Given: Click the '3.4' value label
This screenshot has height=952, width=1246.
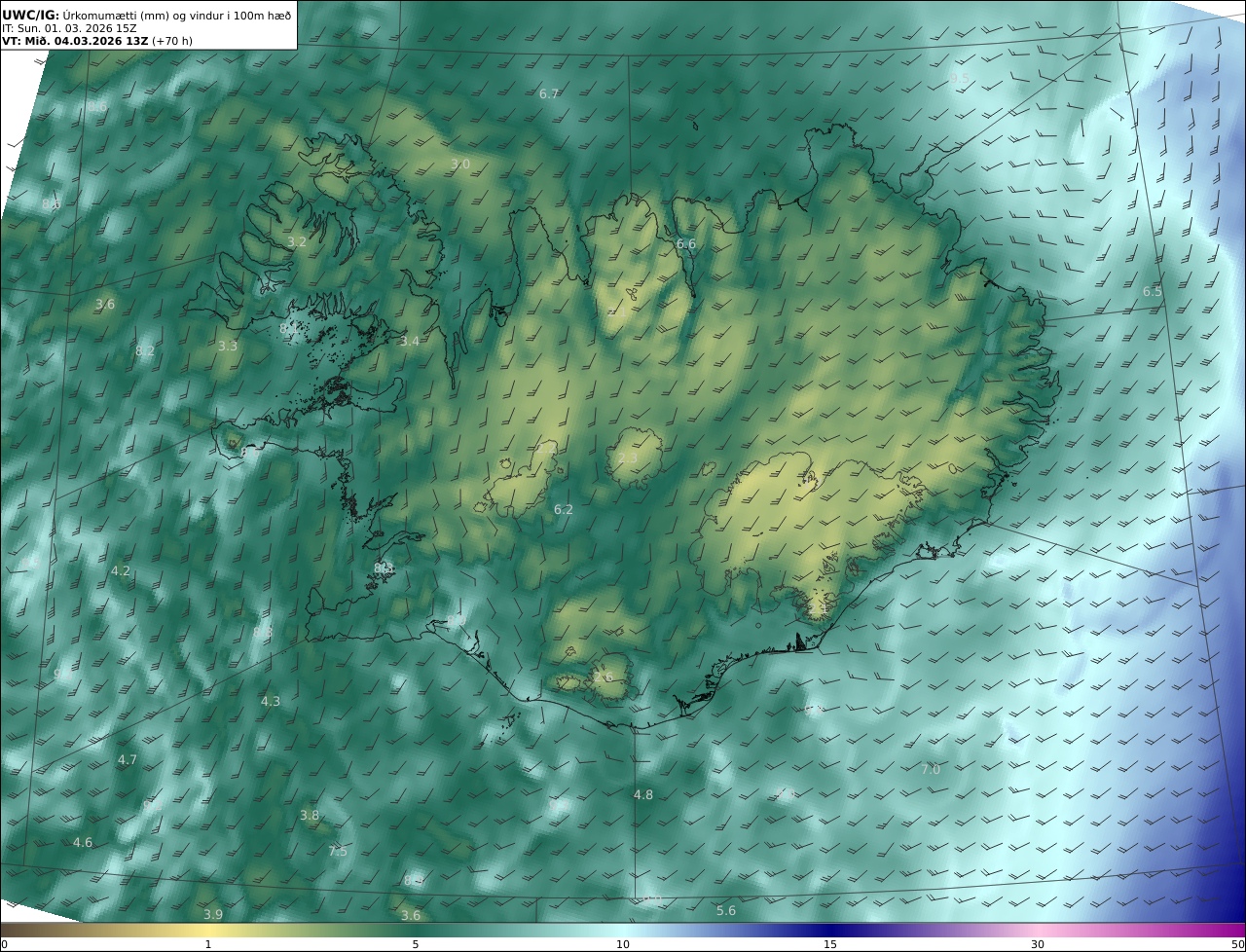Looking at the screenshot, I should point(410,342).
